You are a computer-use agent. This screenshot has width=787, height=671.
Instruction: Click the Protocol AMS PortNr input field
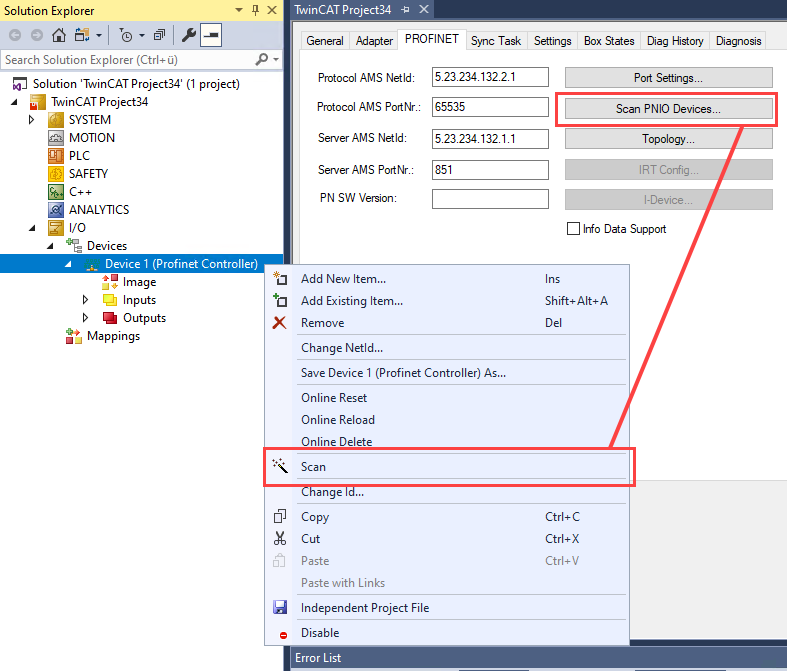coord(490,108)
